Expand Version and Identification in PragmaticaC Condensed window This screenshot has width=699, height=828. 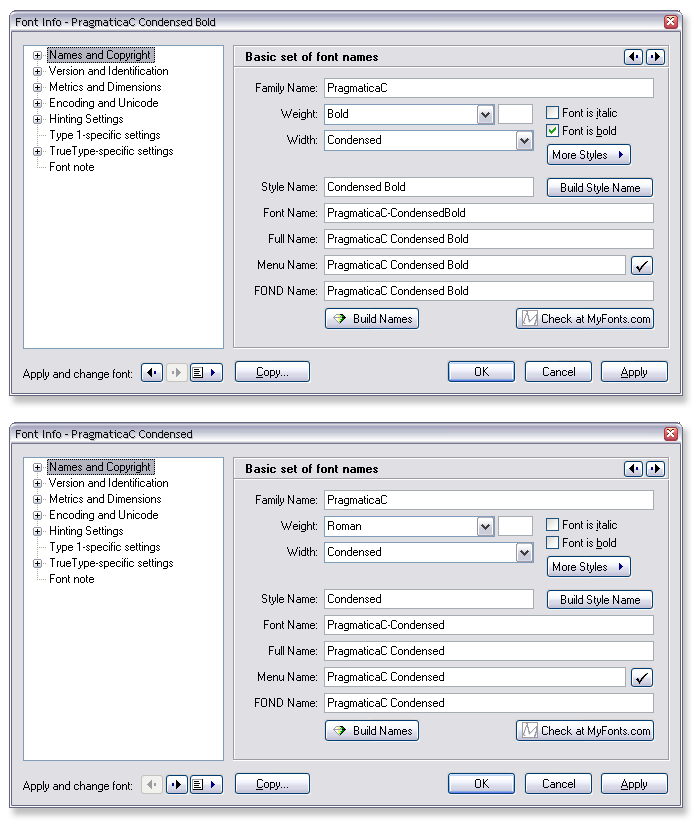(37, 483)
